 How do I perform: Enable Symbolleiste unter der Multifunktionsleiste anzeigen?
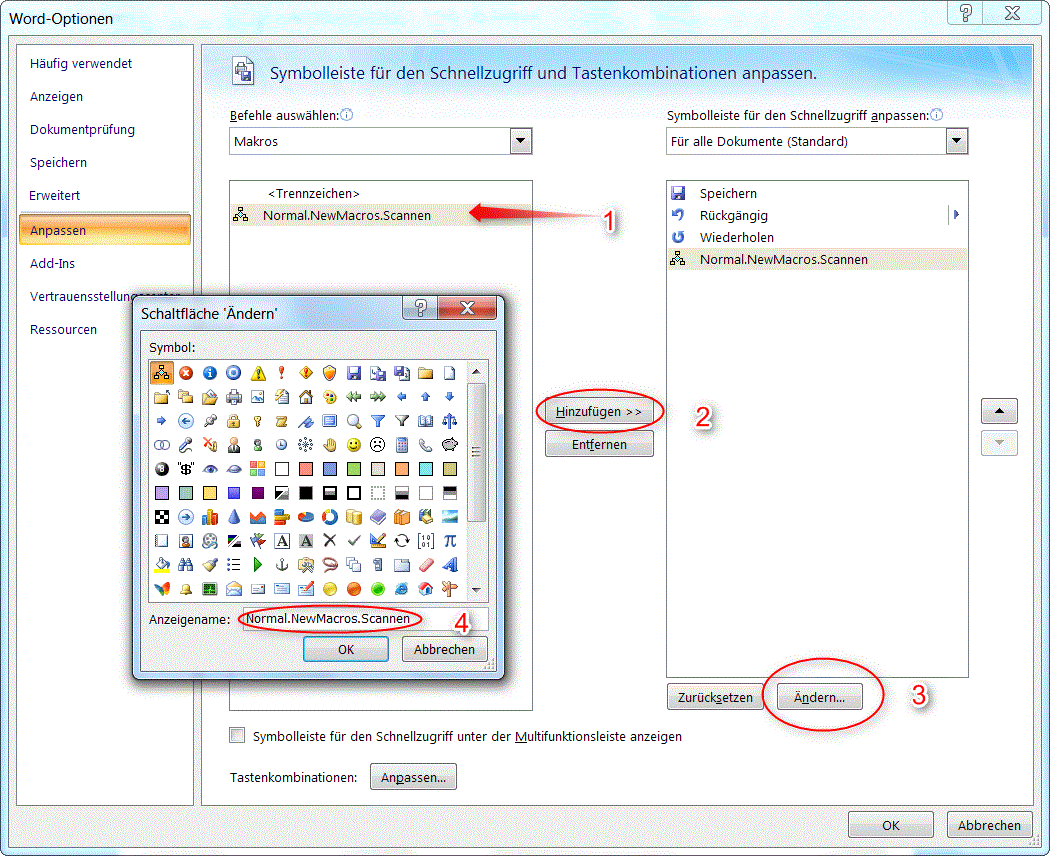(x=238, y=735)
